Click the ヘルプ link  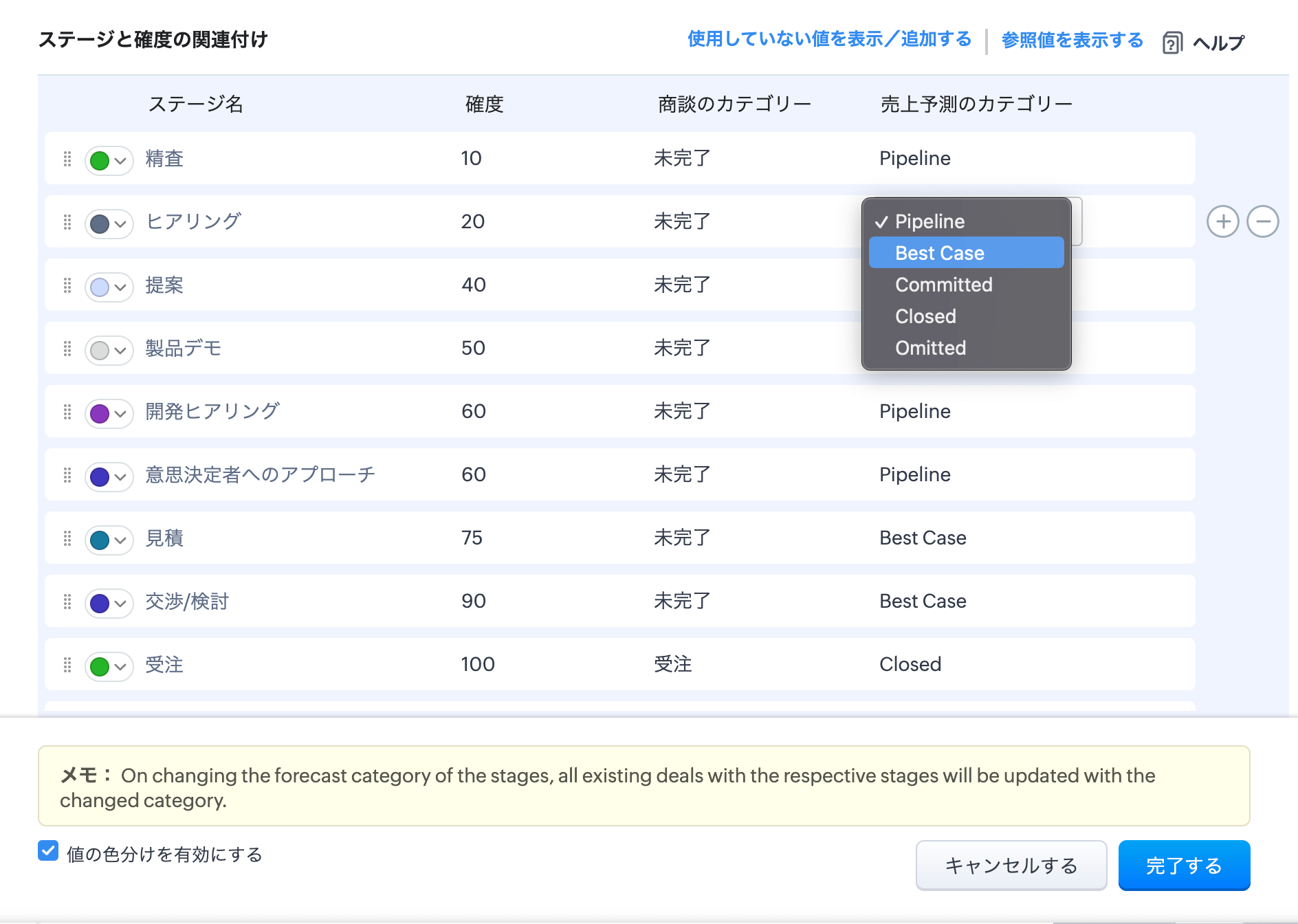coord(1218,43)
